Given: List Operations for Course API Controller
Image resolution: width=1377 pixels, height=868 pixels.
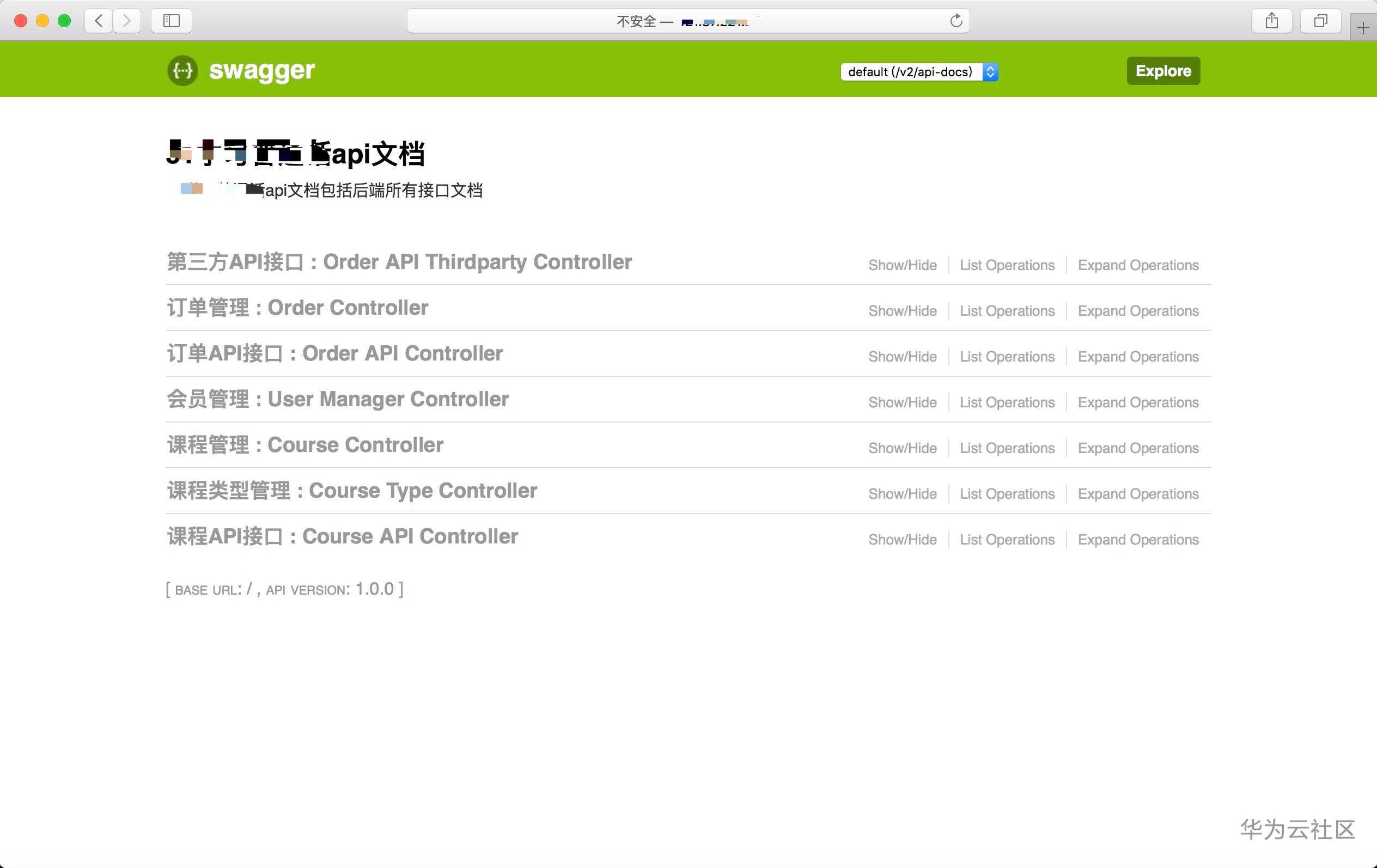Looking at the screenshot, I should pyautogui.click(x=1007, y=540).
